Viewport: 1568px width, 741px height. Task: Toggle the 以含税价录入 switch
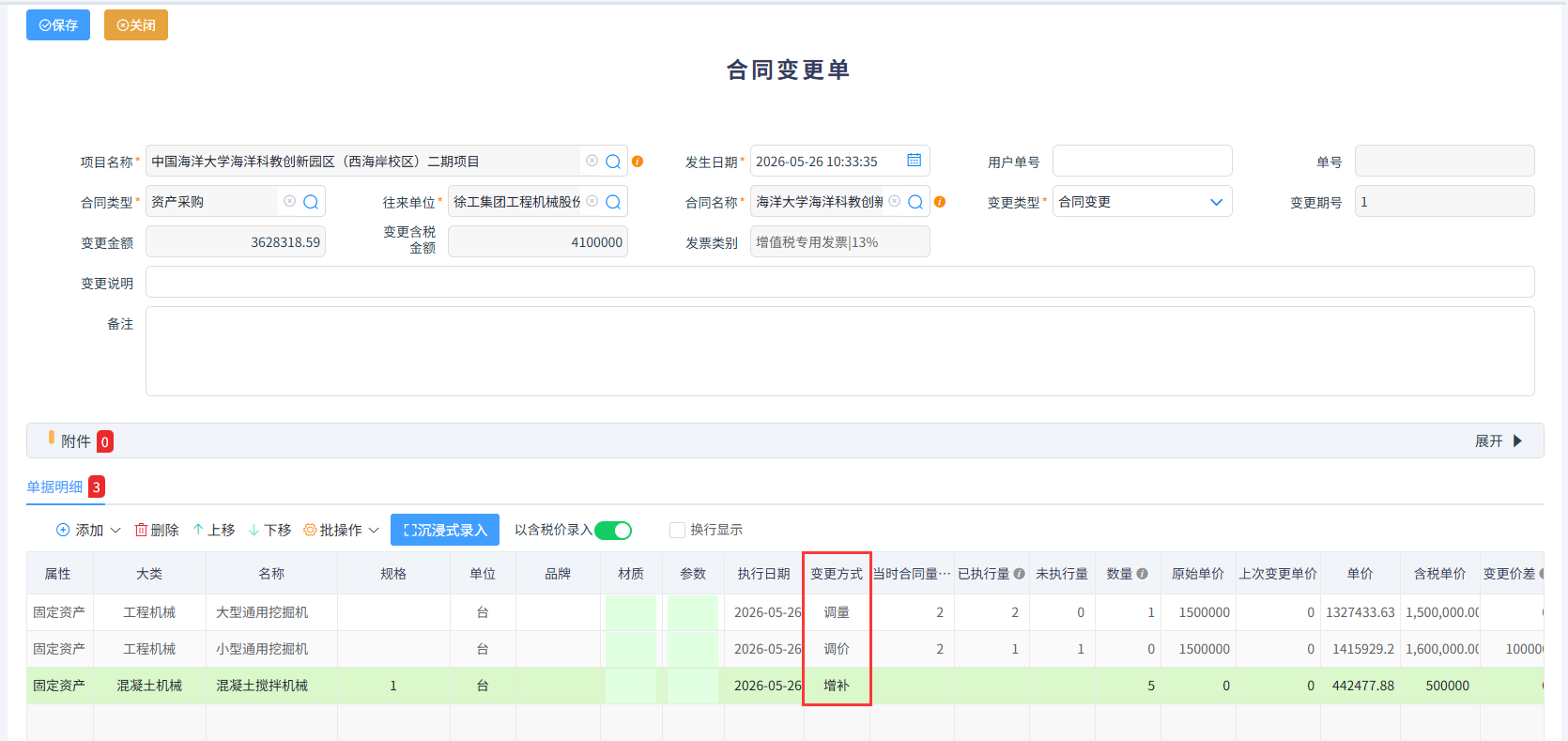[613, 531]
